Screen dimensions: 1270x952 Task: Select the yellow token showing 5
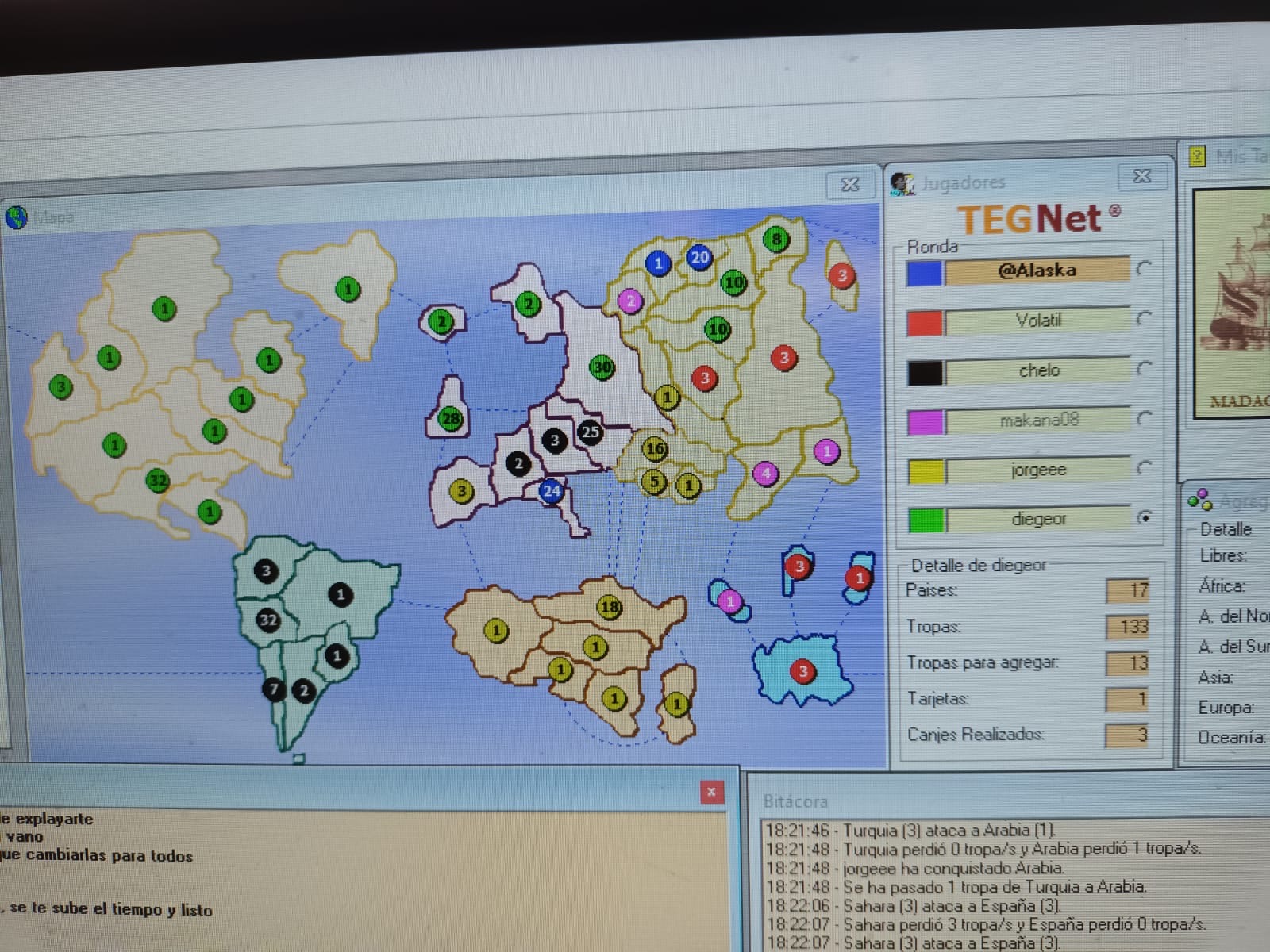tap(653, 481)
